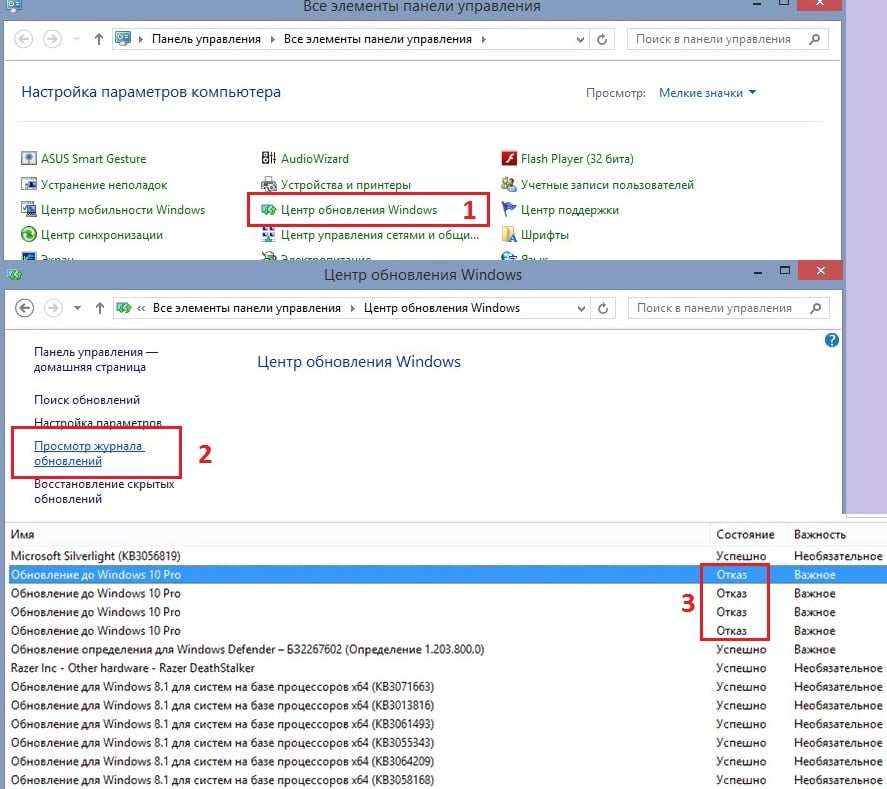
Task: Select Microsoft Silverlight (KB3056819) row
Action: [x=446, y=556]
